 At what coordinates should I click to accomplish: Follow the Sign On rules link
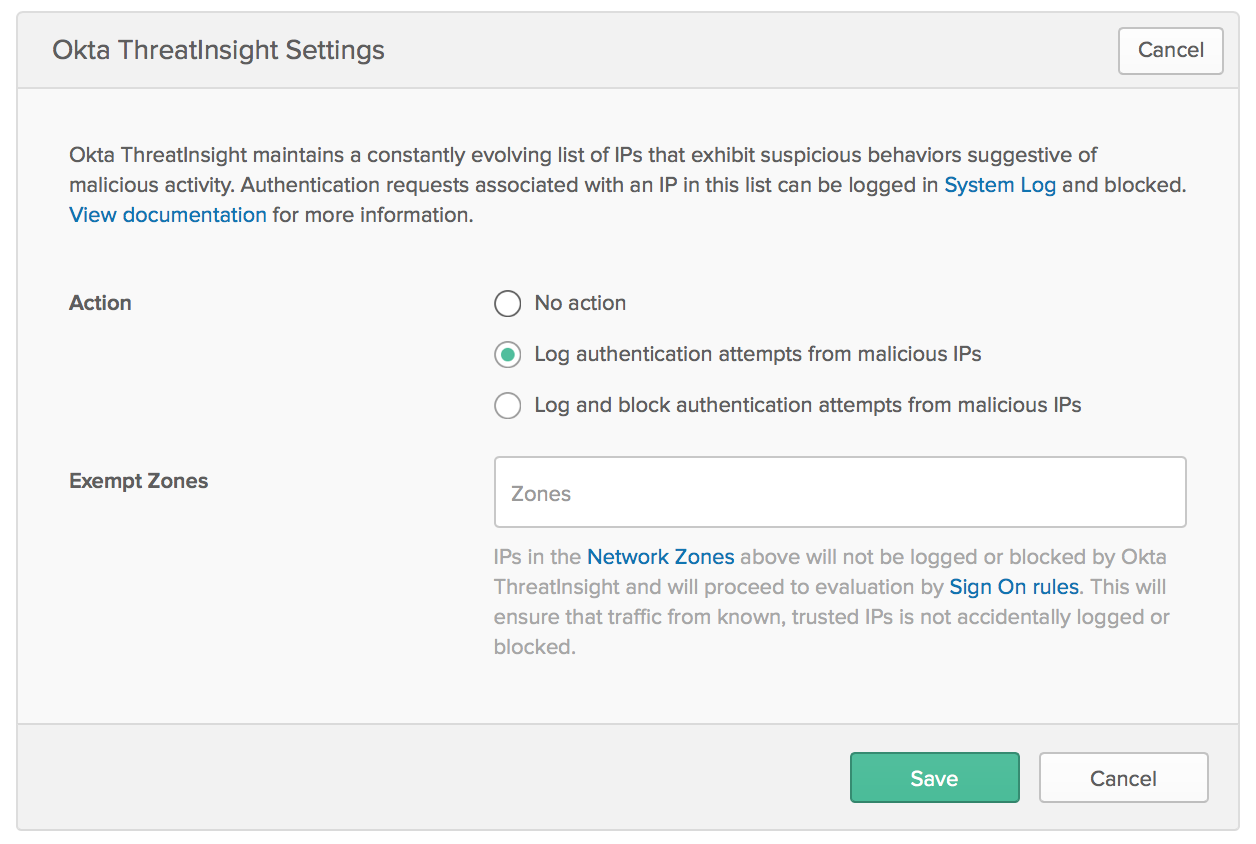[1013, 587]
